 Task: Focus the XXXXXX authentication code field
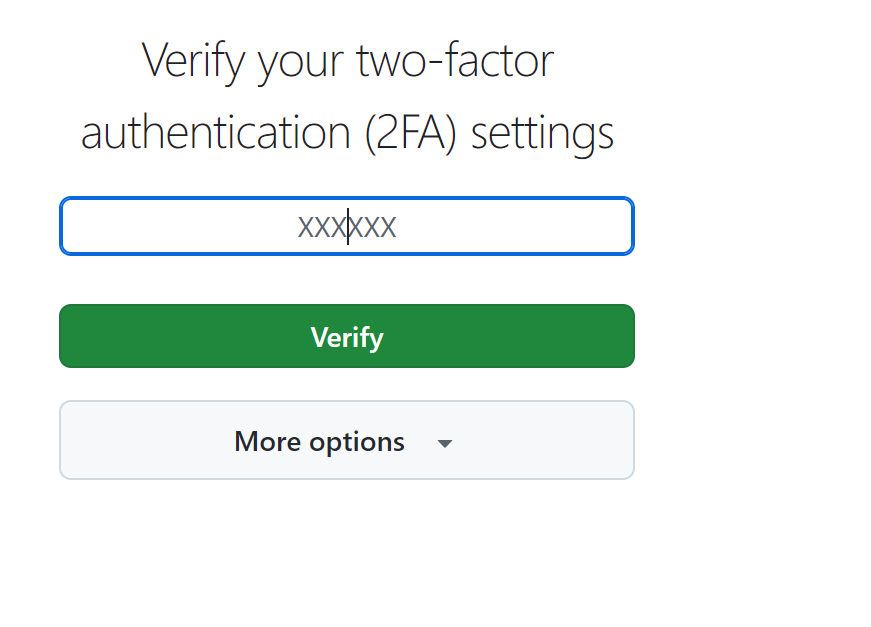pyautogui.click(x=347, y=226)
